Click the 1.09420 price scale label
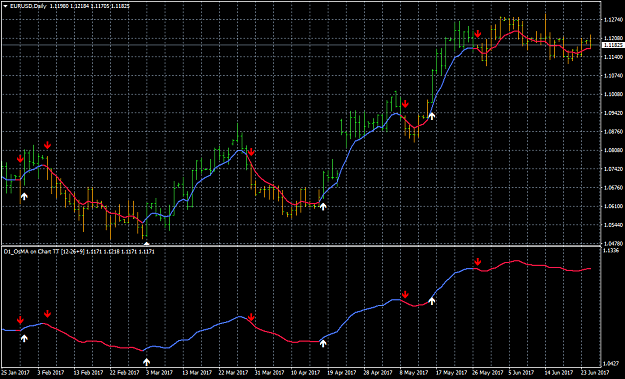Viewport: 625px width, 379px height. 613,113
